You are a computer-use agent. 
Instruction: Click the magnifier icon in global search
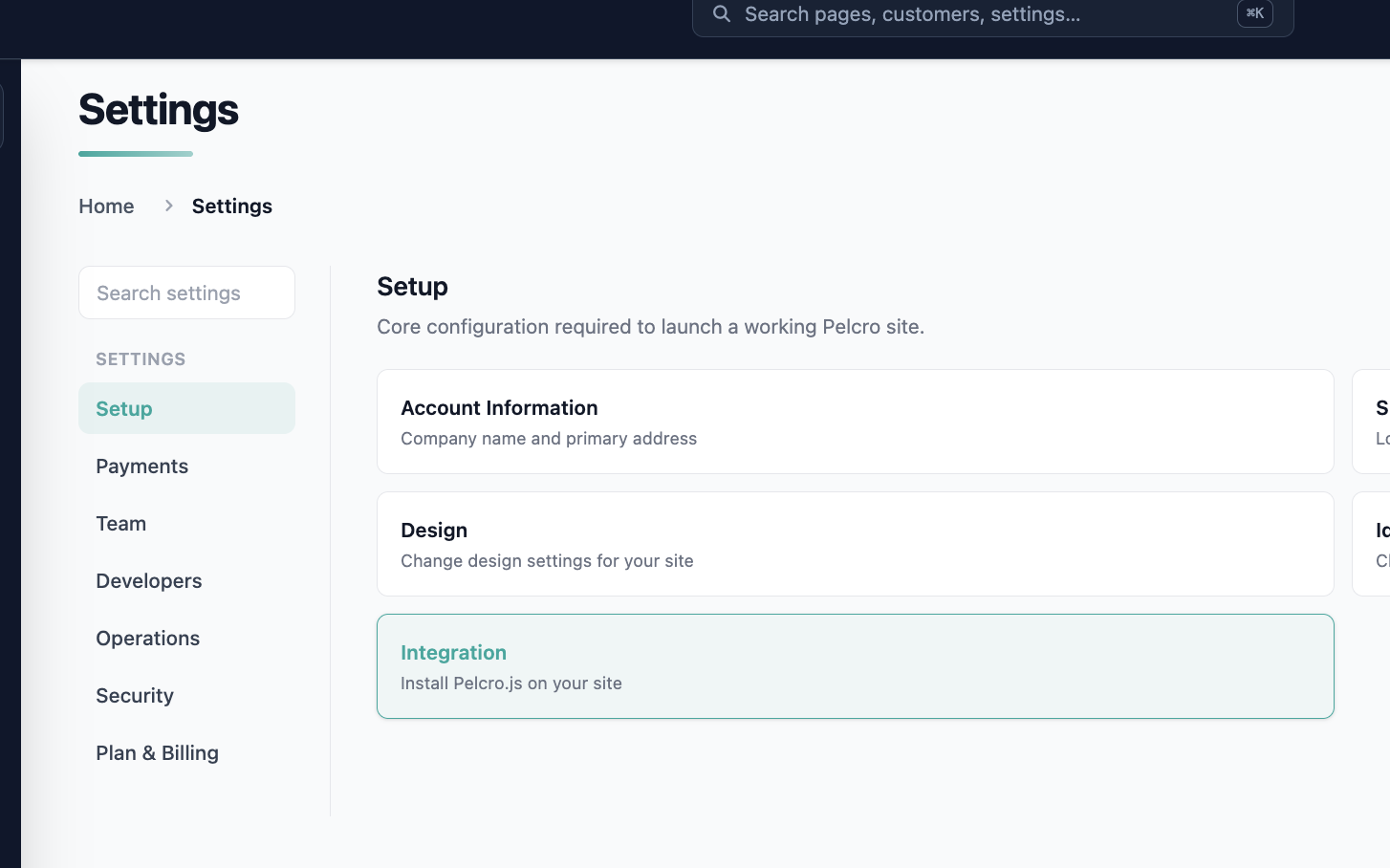(722, 13)
